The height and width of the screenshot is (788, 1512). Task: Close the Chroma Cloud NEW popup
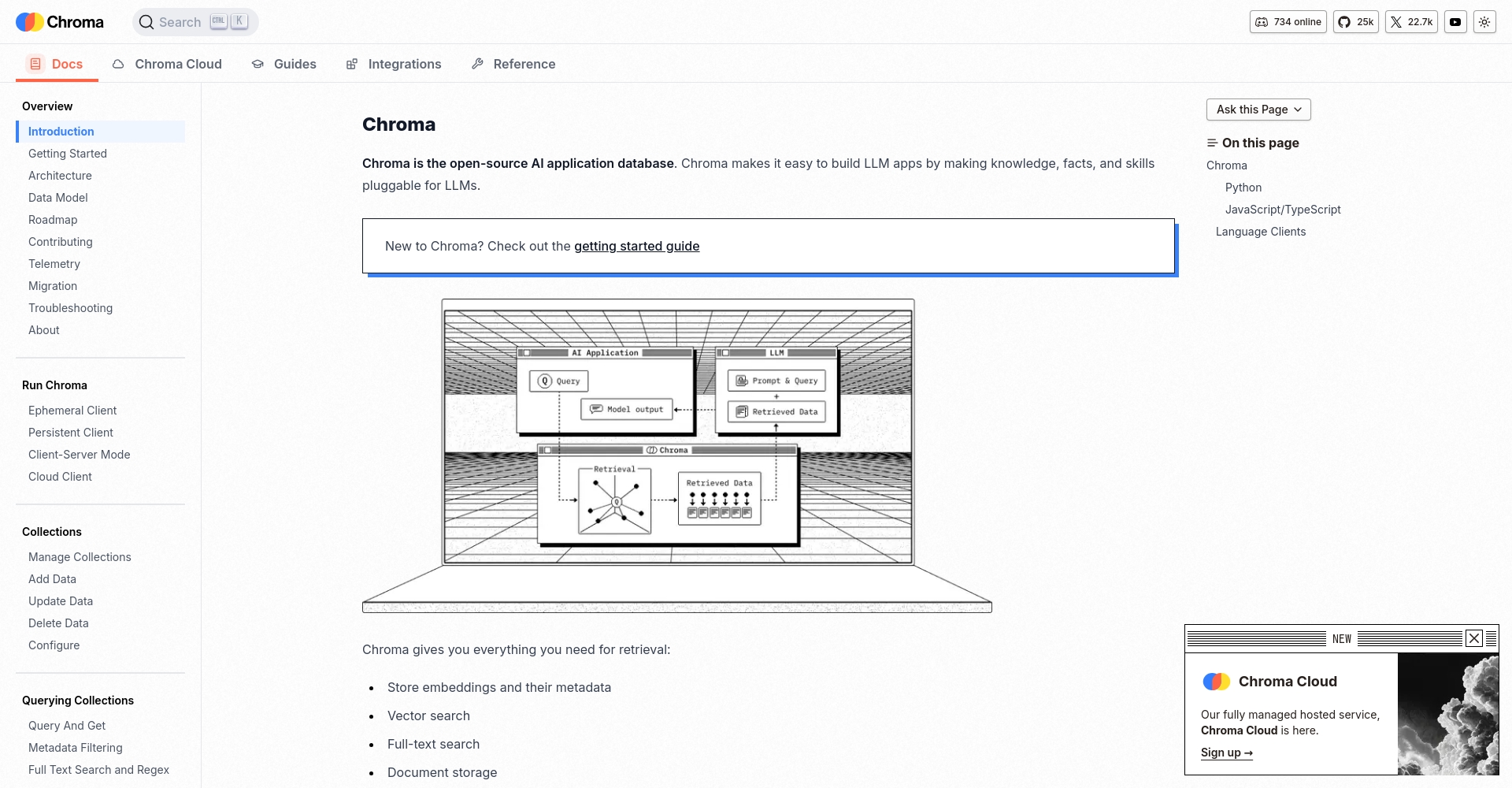point(1474,638)
